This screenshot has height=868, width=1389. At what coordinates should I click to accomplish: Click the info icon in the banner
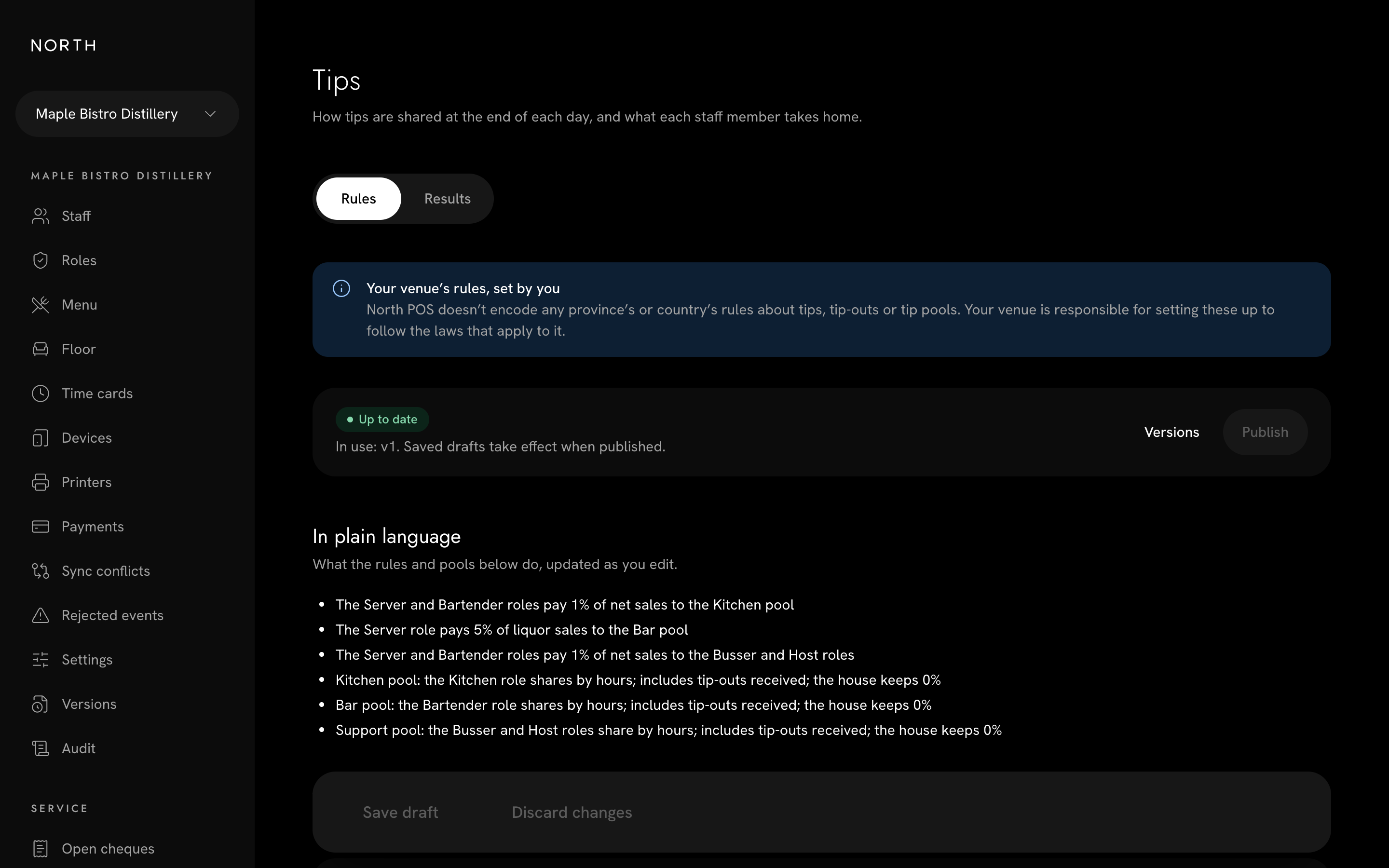click(341, 288)
